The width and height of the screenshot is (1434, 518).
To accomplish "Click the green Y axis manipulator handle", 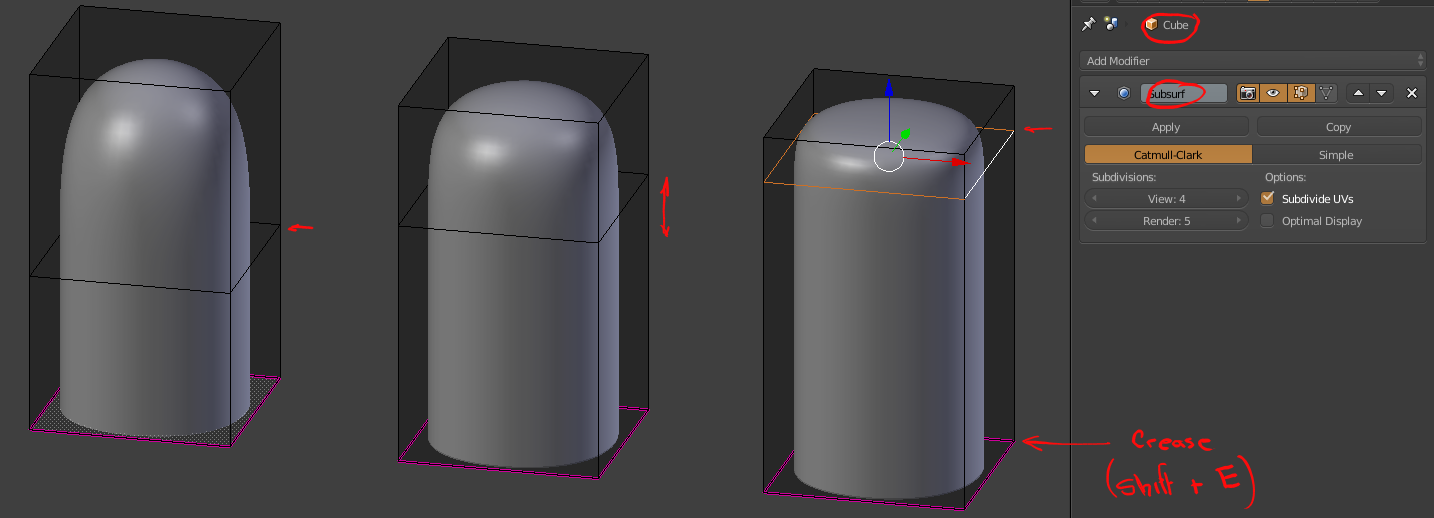I will click(x=904, y=135).
